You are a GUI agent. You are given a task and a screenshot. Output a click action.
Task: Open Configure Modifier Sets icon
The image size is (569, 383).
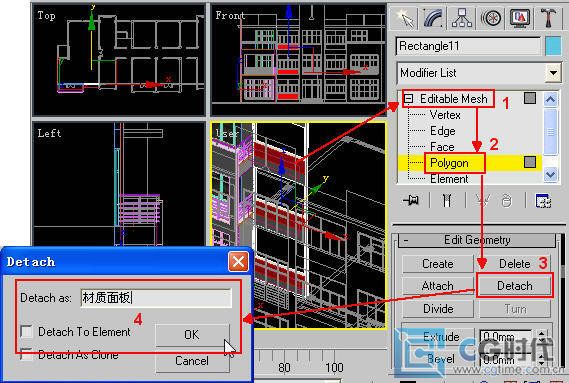pos(543,200)
